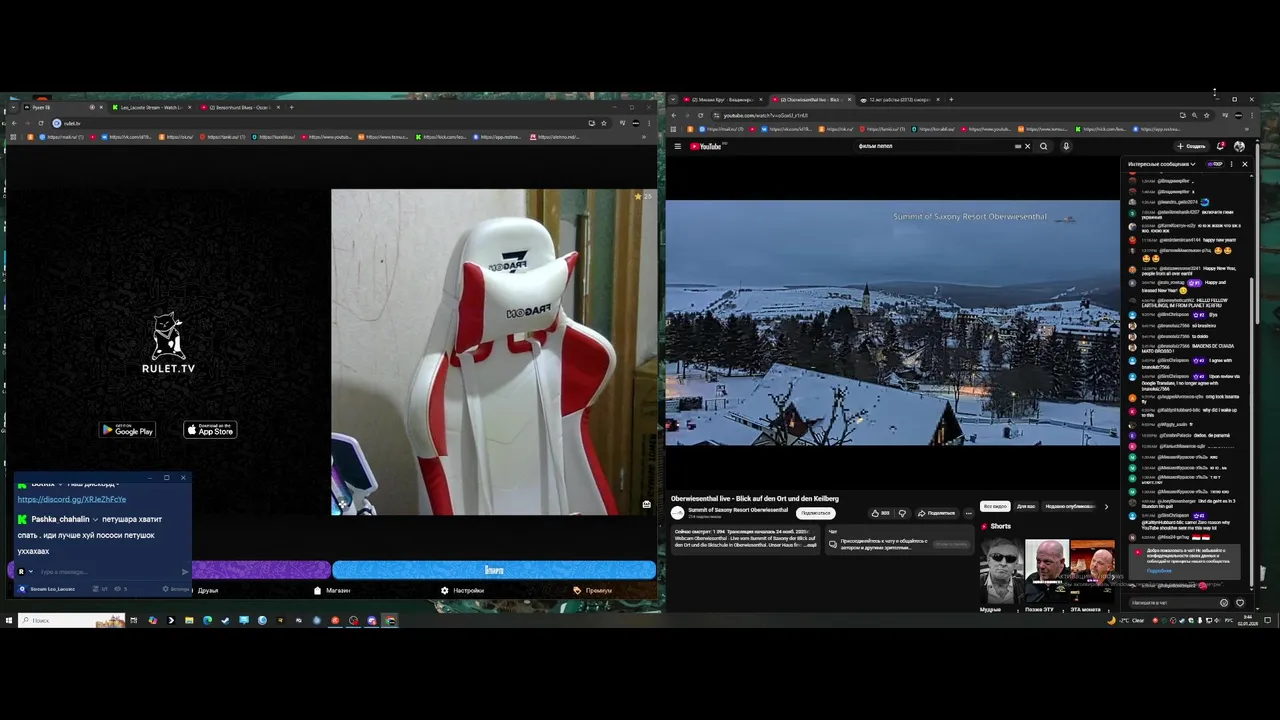Viewport: 1280px width, 720px height.
Task: Open new tab in the YouTube window
Action: tap(951, 99)
